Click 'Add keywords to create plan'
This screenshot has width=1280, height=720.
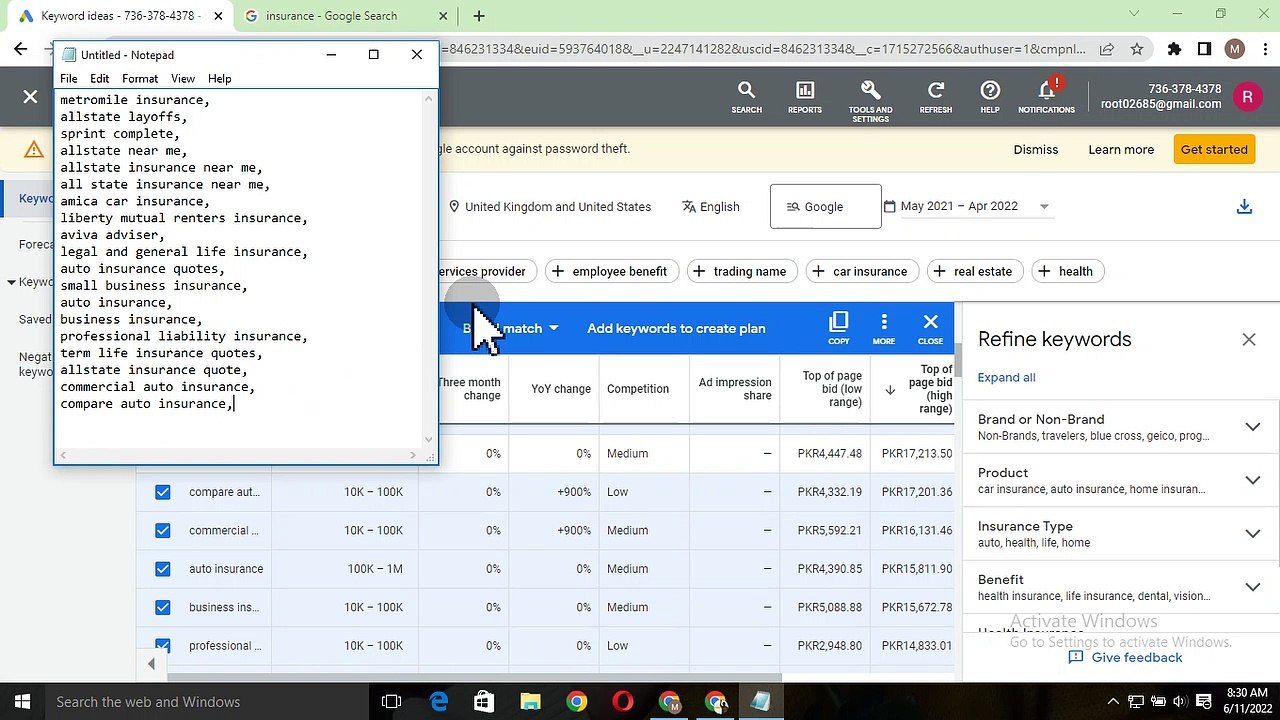tap(676, 328)
